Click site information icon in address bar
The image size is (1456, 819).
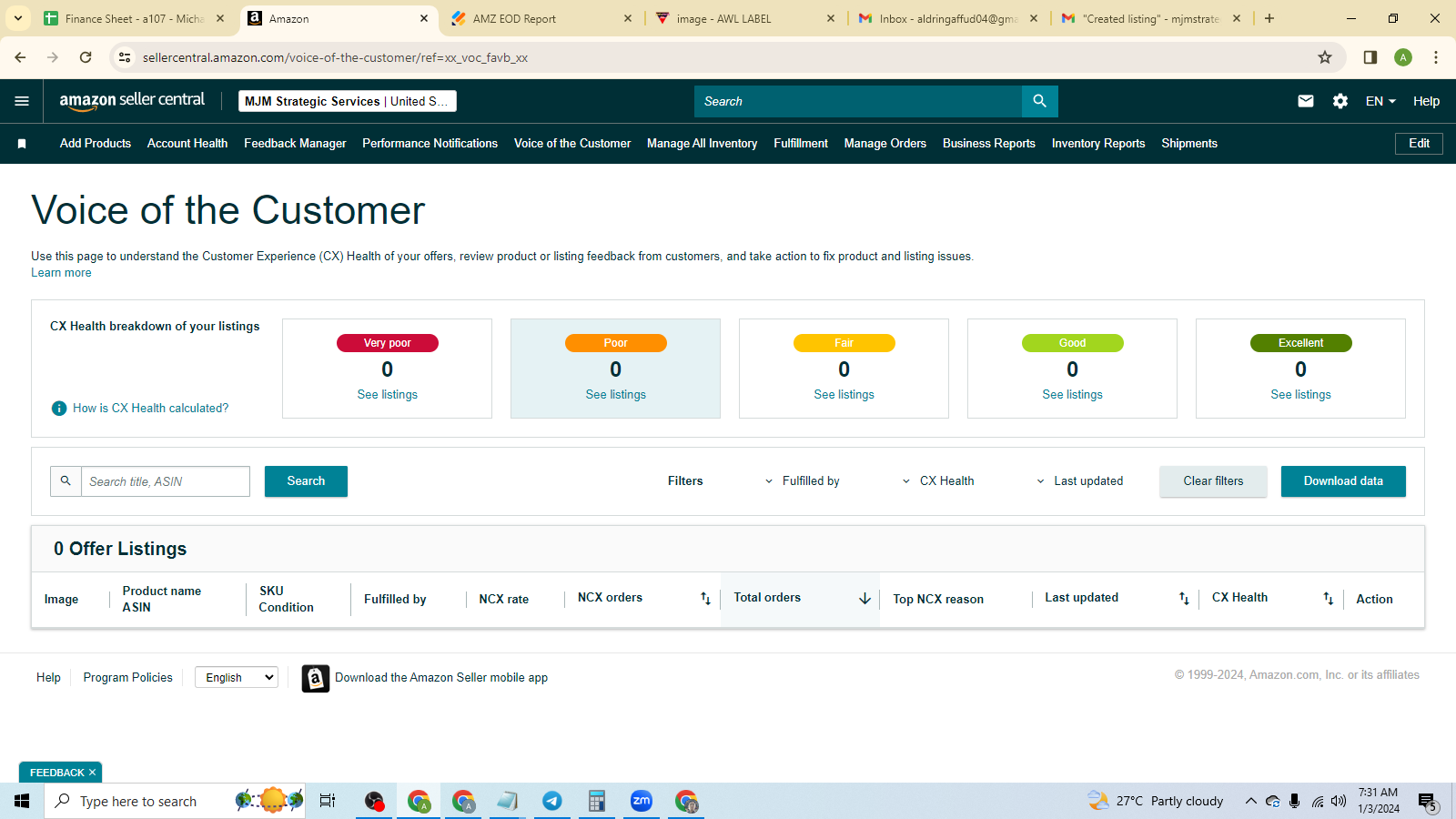point(125,57)
